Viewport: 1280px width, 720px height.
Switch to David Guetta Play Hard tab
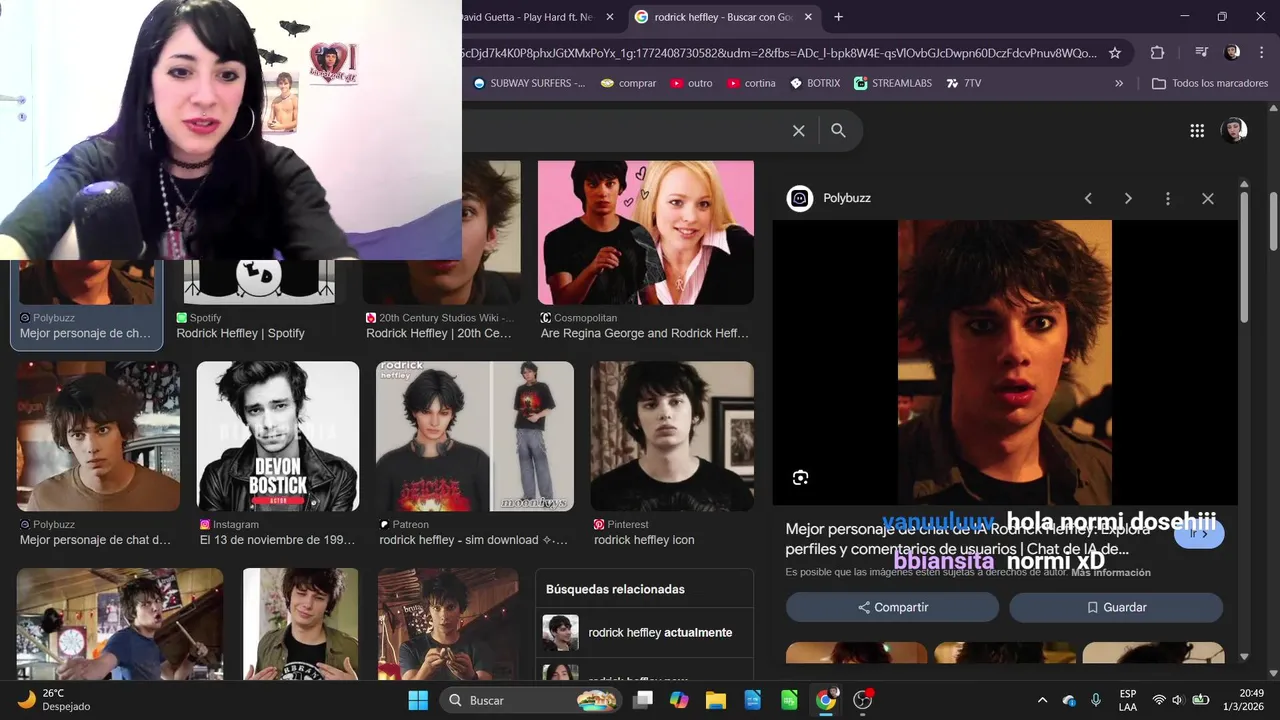528,17
